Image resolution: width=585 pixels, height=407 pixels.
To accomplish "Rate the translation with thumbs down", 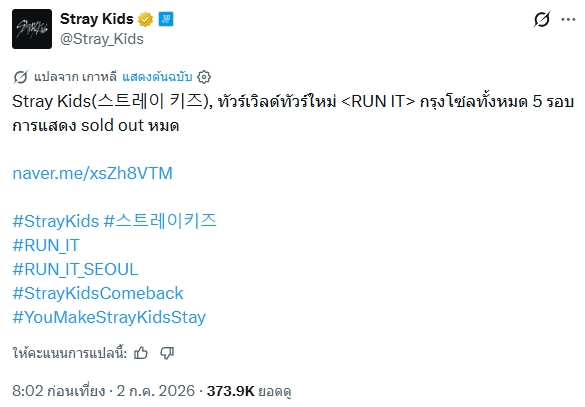I will point(167,353).
